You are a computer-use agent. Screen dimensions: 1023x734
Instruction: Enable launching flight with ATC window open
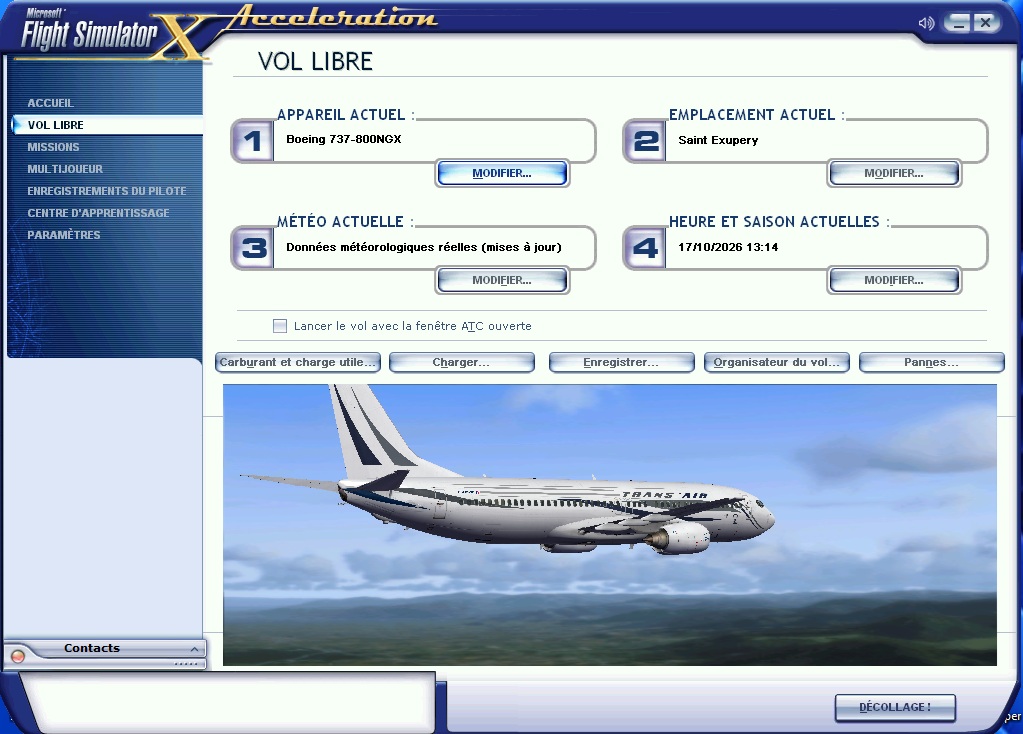pyautogui.click(x=280, y=326)
